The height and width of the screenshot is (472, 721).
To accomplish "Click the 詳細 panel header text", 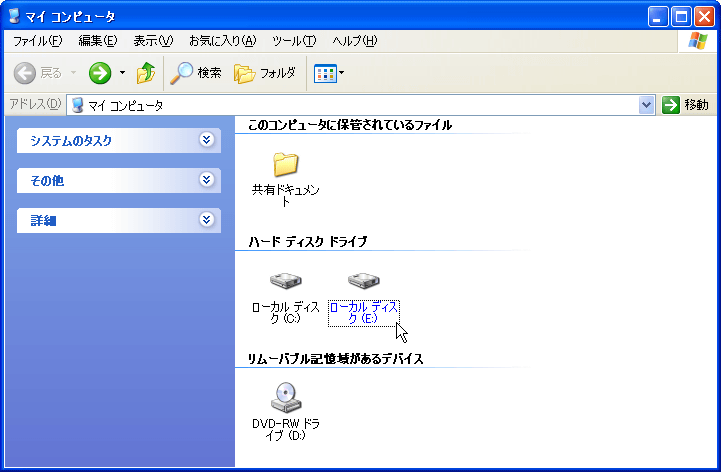I will (43, 221).
